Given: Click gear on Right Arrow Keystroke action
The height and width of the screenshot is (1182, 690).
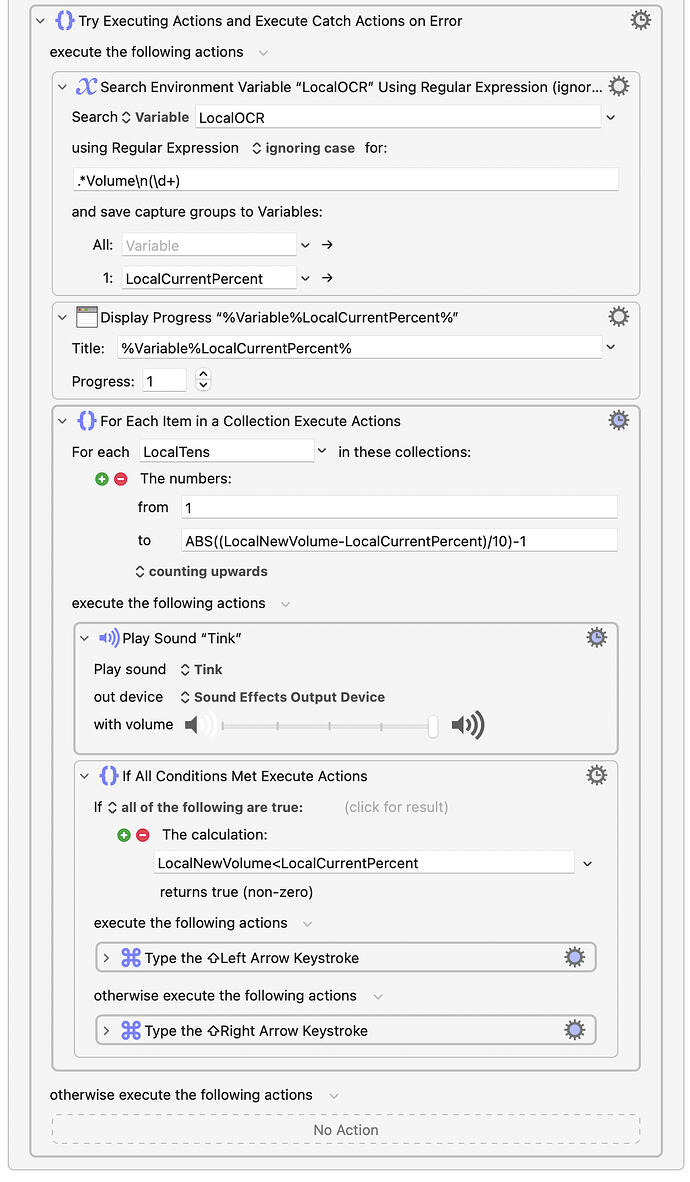Looking at the screenshot, I should click(575, 1030).
